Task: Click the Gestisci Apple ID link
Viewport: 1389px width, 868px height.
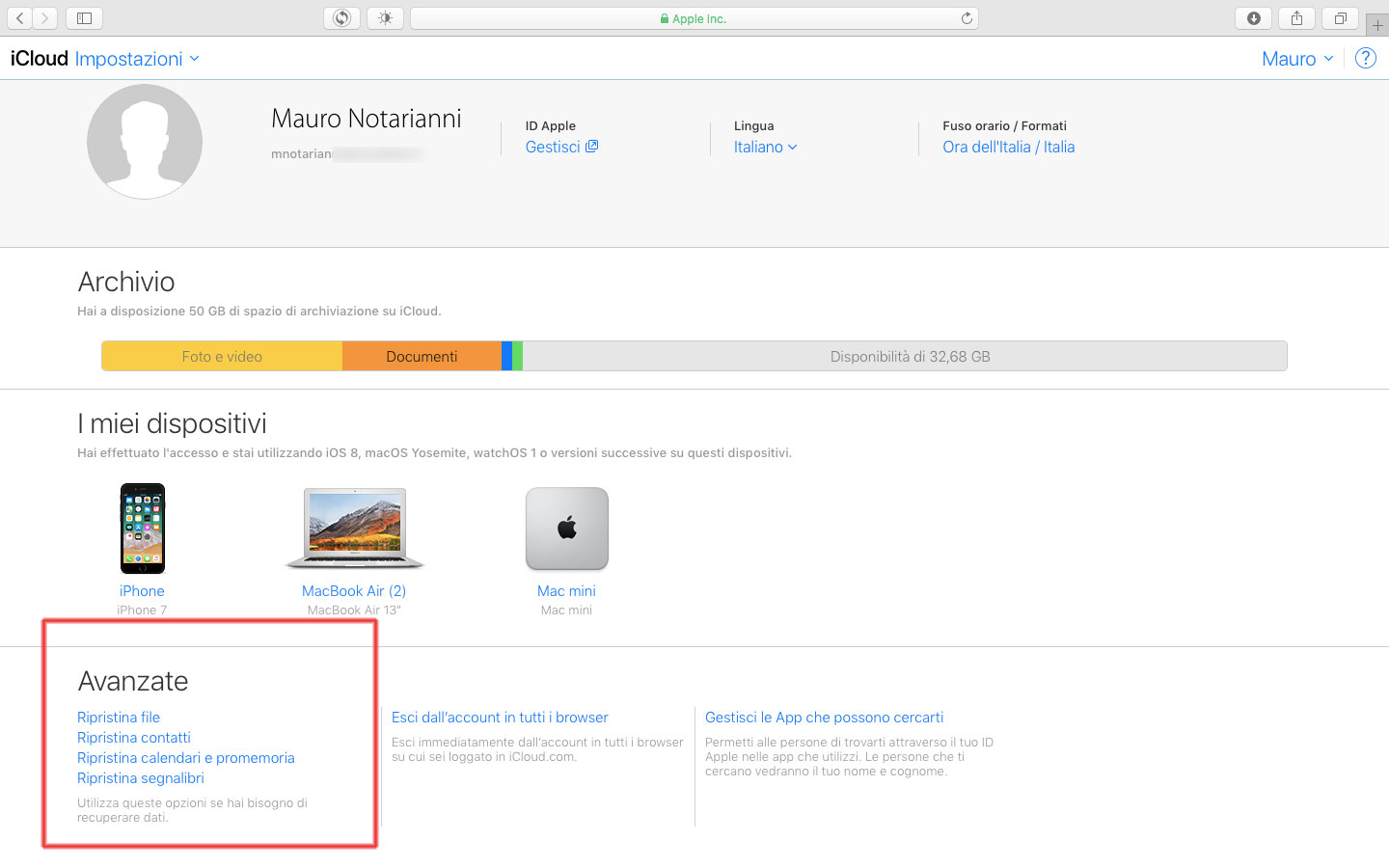Action: tap(560, 147)
